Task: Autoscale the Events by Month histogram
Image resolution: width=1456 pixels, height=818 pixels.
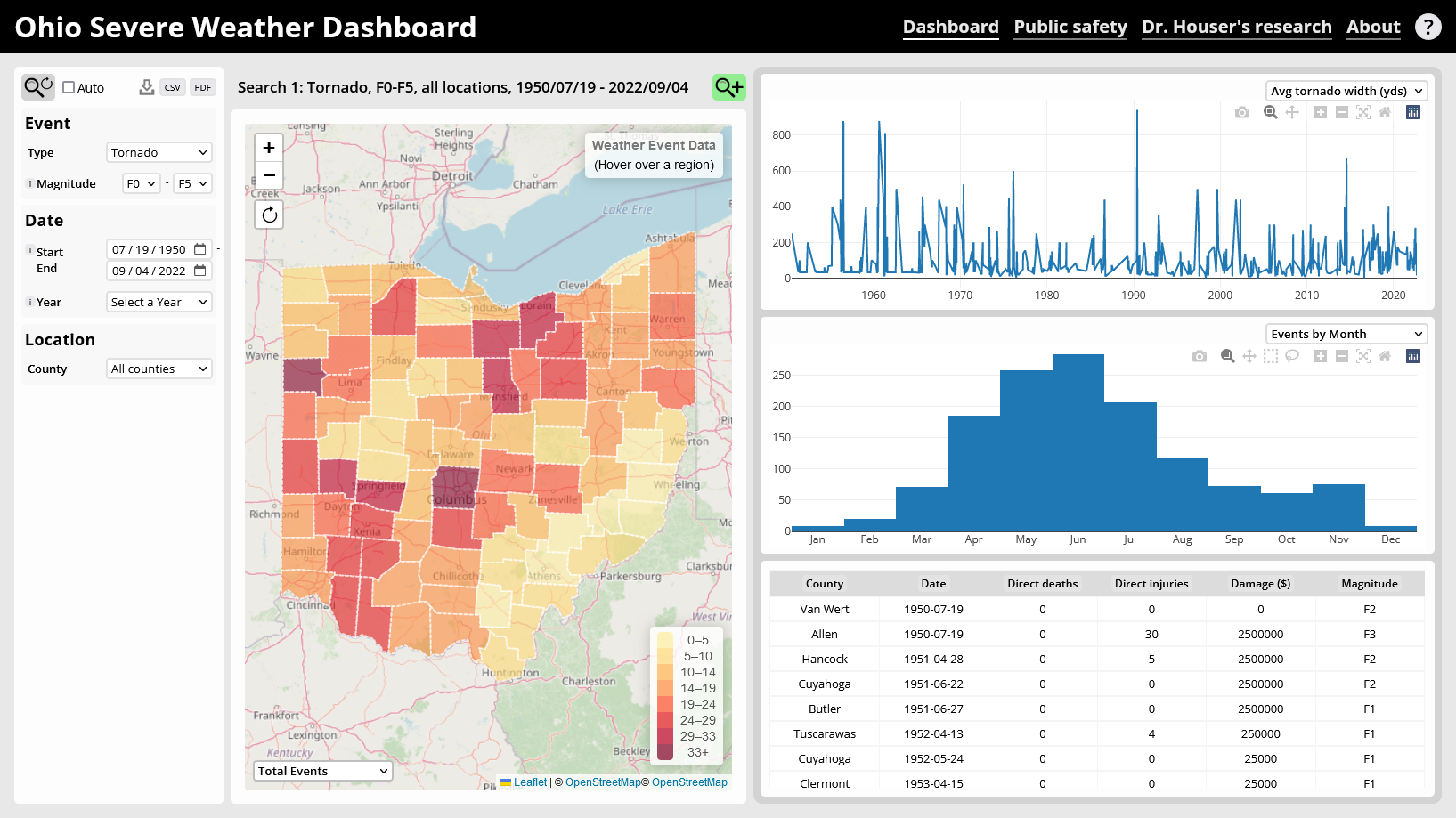Action: (1363, 356)
